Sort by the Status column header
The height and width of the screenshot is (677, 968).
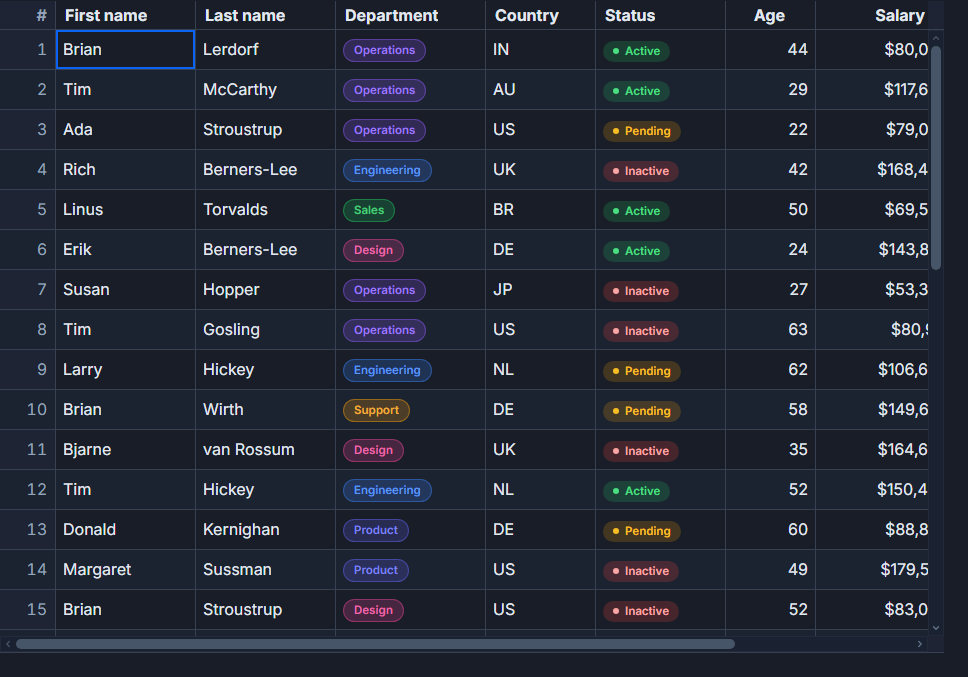tap(661, 15)
